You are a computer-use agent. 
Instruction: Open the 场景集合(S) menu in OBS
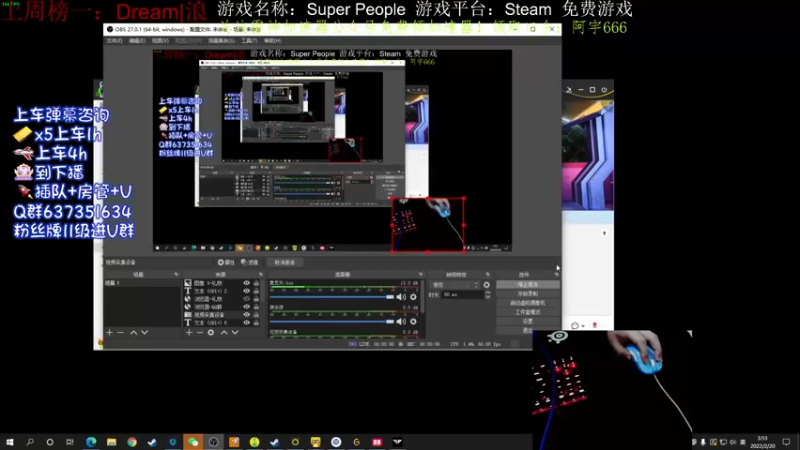click(x=221, y=41)
